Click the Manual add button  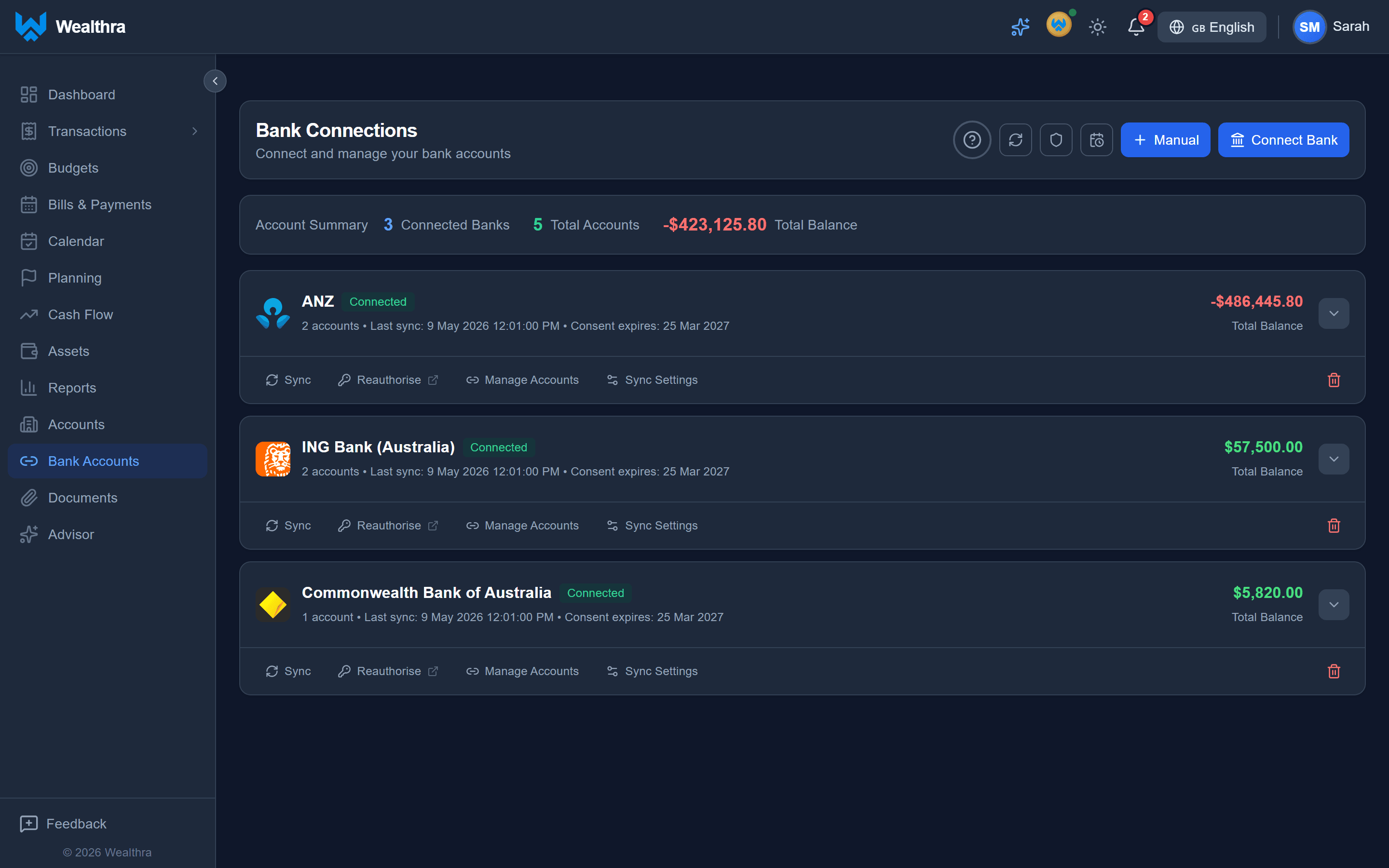click(1165, 140)
